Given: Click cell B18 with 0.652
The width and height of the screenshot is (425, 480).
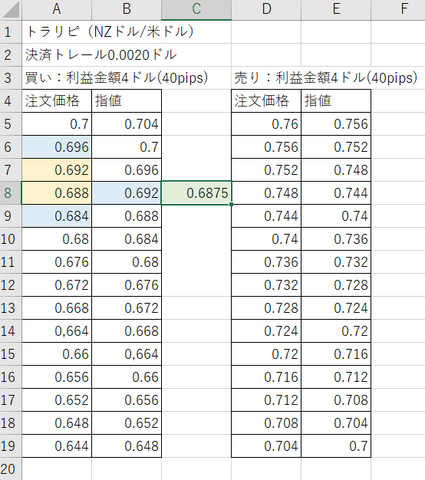Looking at the screenshot, I should (x=127, y=423).
